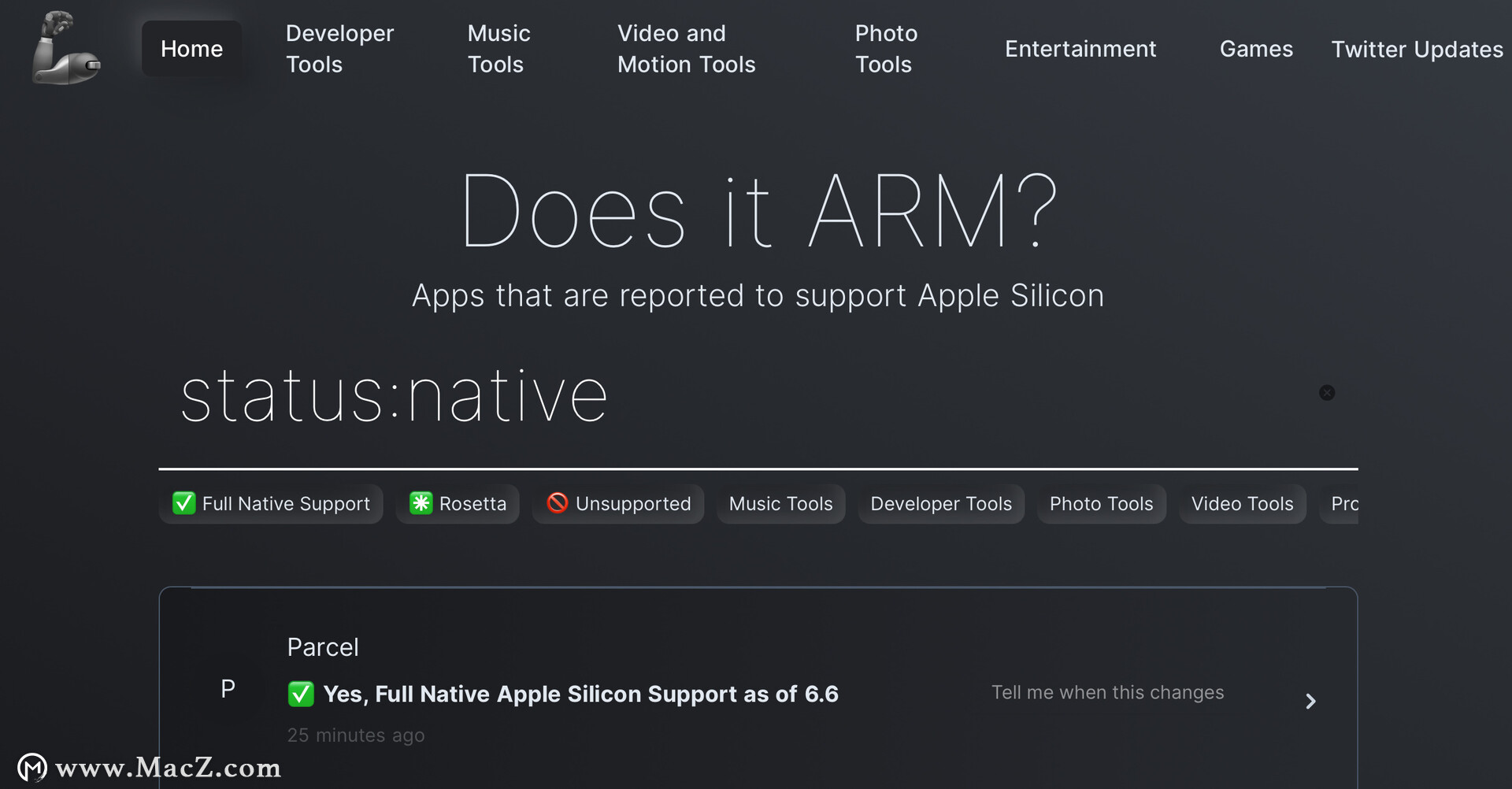
Task: Open Video and Motion Tools nav item
Action: 686,49
